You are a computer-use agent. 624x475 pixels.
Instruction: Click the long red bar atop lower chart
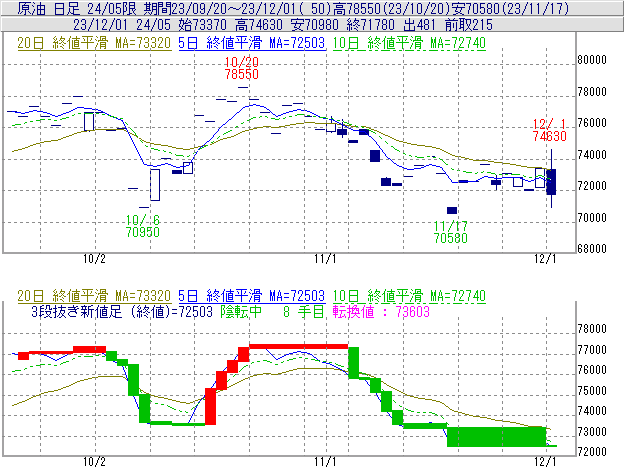298,346
